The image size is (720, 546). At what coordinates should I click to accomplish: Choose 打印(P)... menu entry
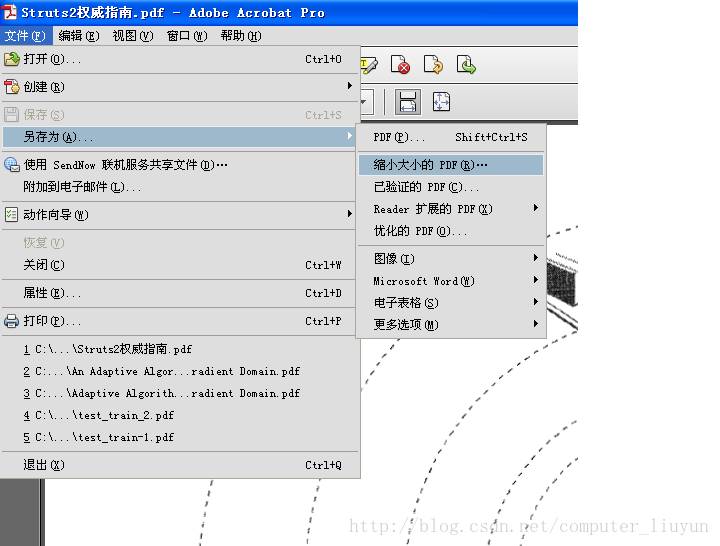179,321
